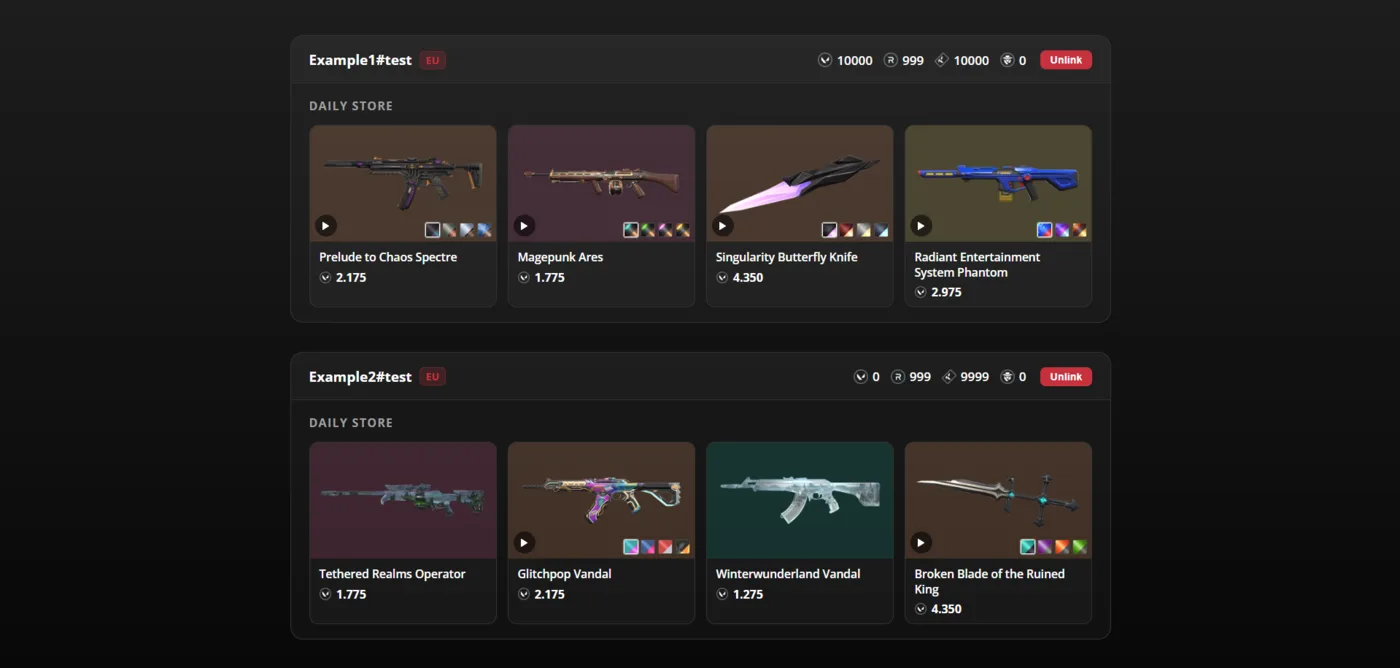Click the EU region badge beside Example2#test
Screen dimensions: 1400x668
(433, 377)
